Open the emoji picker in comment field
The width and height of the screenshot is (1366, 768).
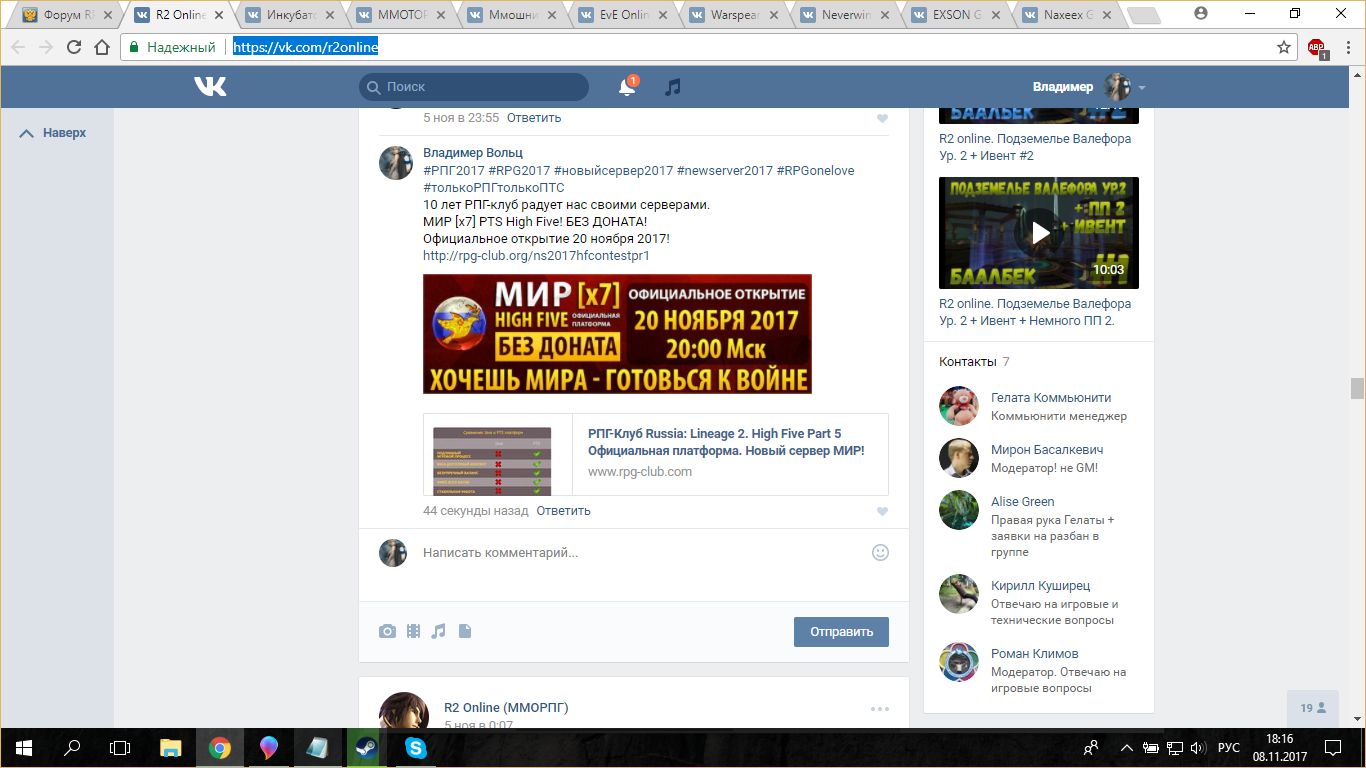pyautogui.click(x=881, y=552)
